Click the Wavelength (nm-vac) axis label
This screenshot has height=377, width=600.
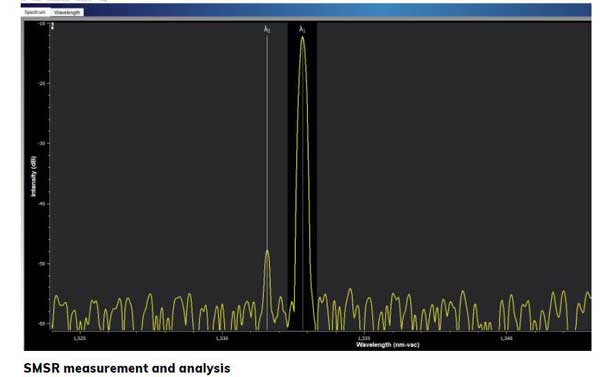click(x=387, y=345)
